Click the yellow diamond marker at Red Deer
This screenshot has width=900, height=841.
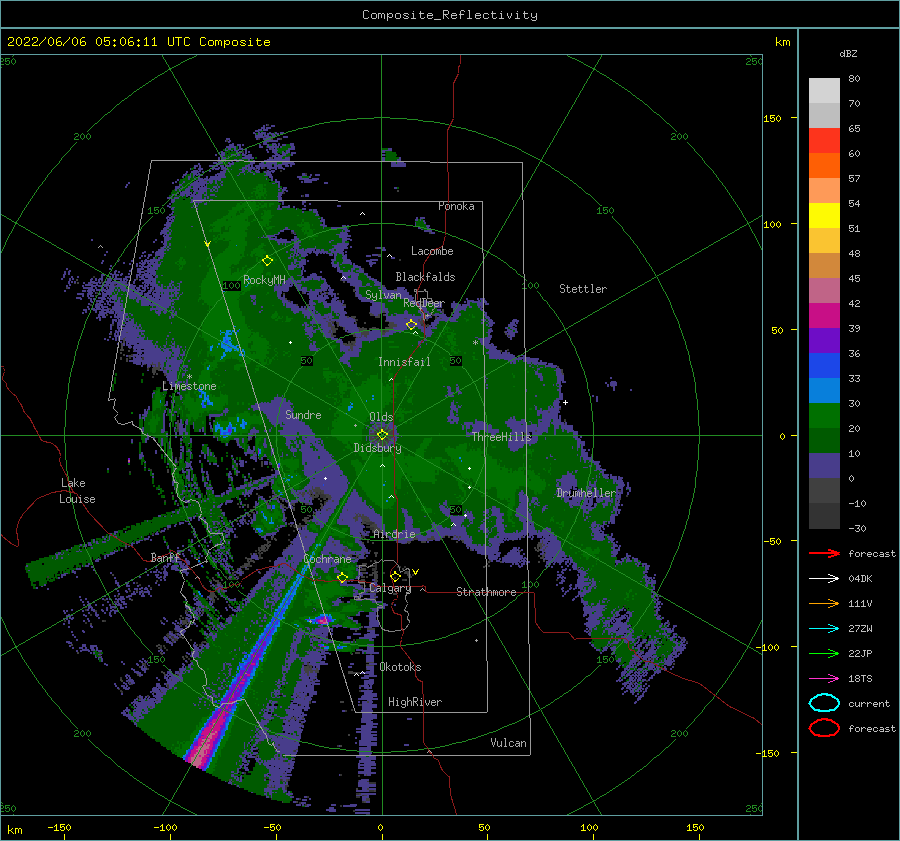pyautogui.click(x=411, y=325)
